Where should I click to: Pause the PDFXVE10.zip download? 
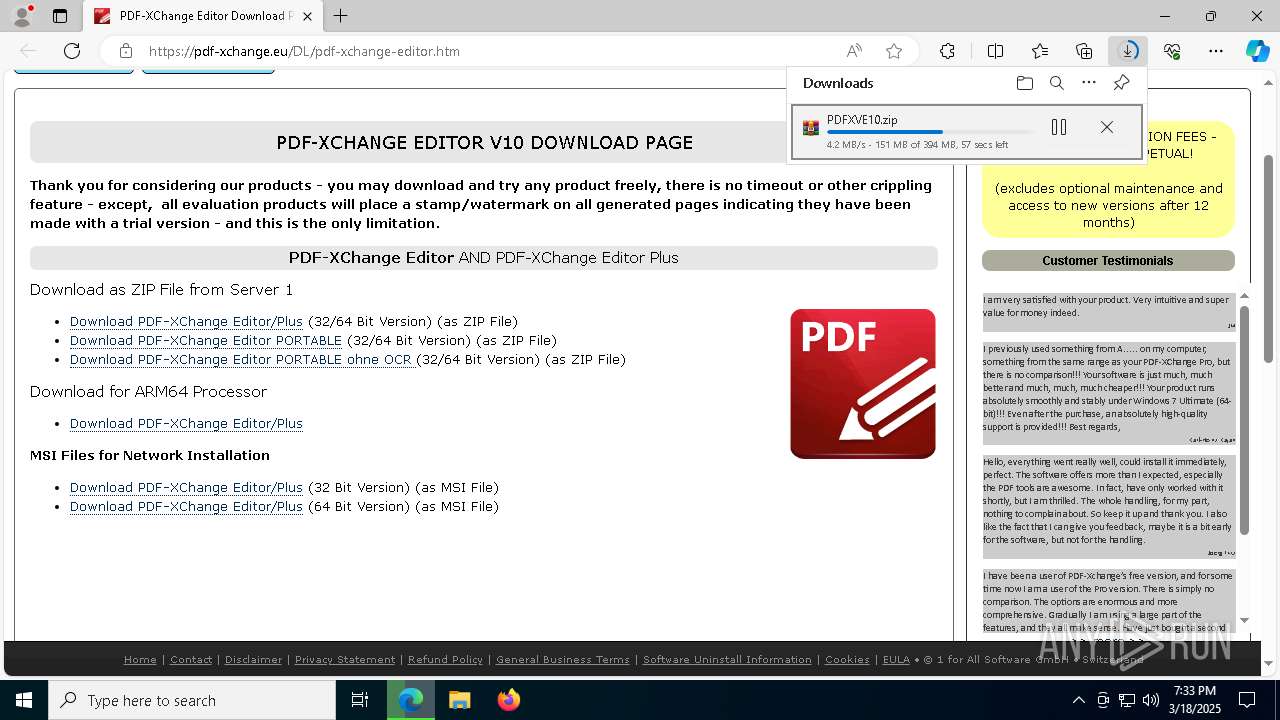tap(1059, 127)
